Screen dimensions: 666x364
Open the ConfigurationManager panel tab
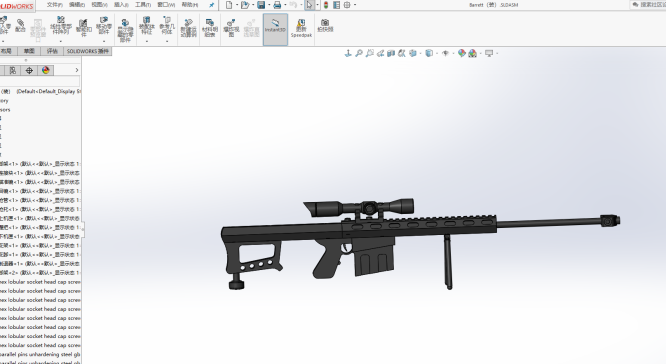(13, 70)
